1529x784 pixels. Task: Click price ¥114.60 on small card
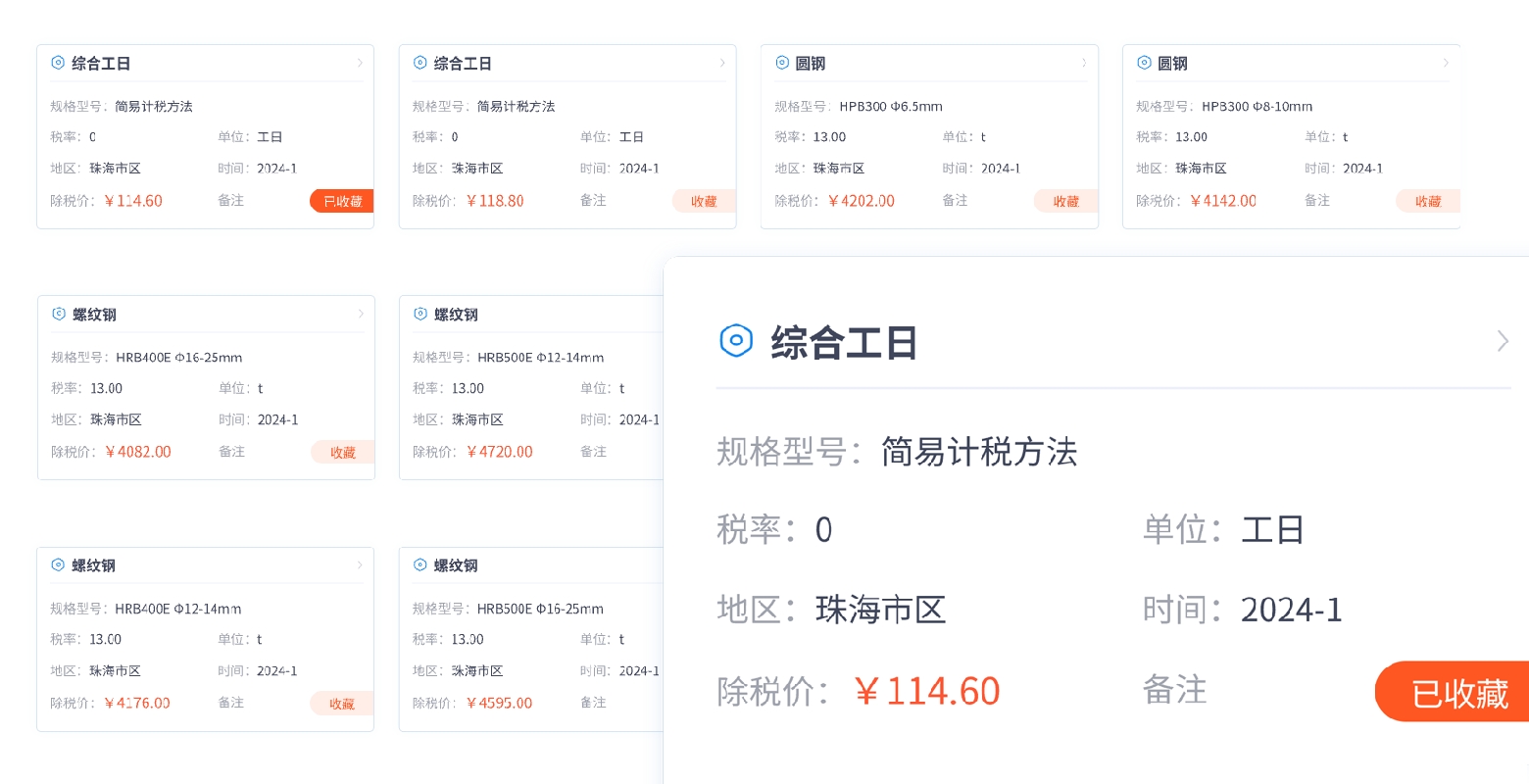pyautogui.click(x=133, y=201)
